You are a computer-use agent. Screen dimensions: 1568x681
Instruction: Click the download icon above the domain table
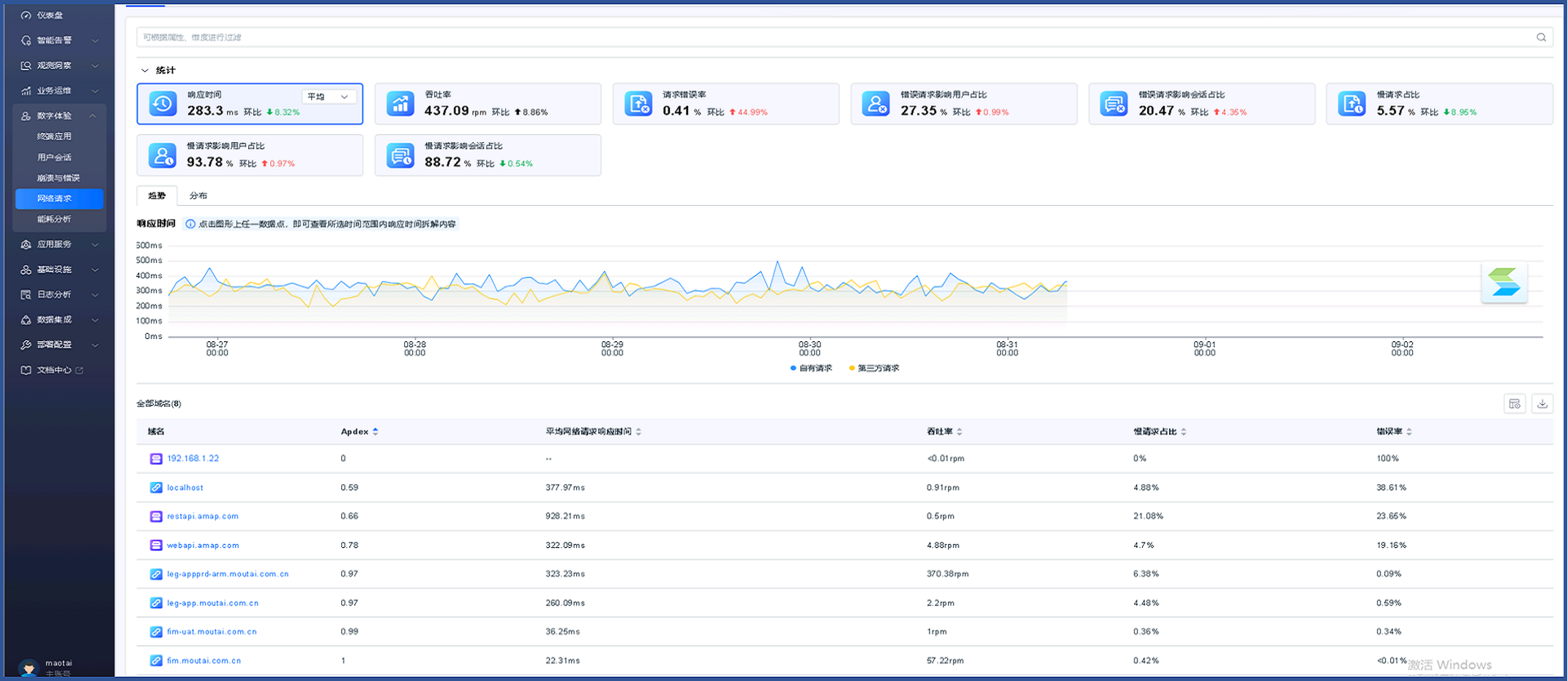pos(1542,403)
